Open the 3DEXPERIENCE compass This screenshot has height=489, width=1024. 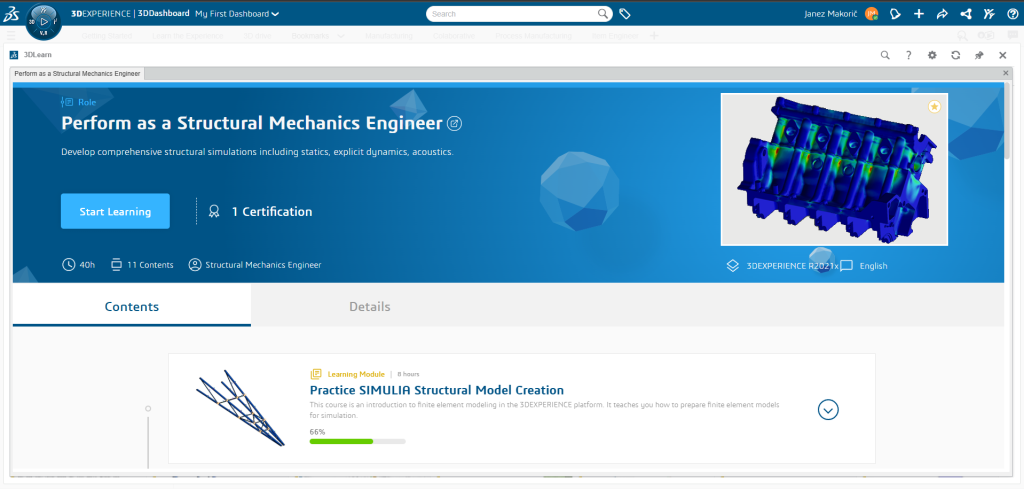tap(44, 23)
